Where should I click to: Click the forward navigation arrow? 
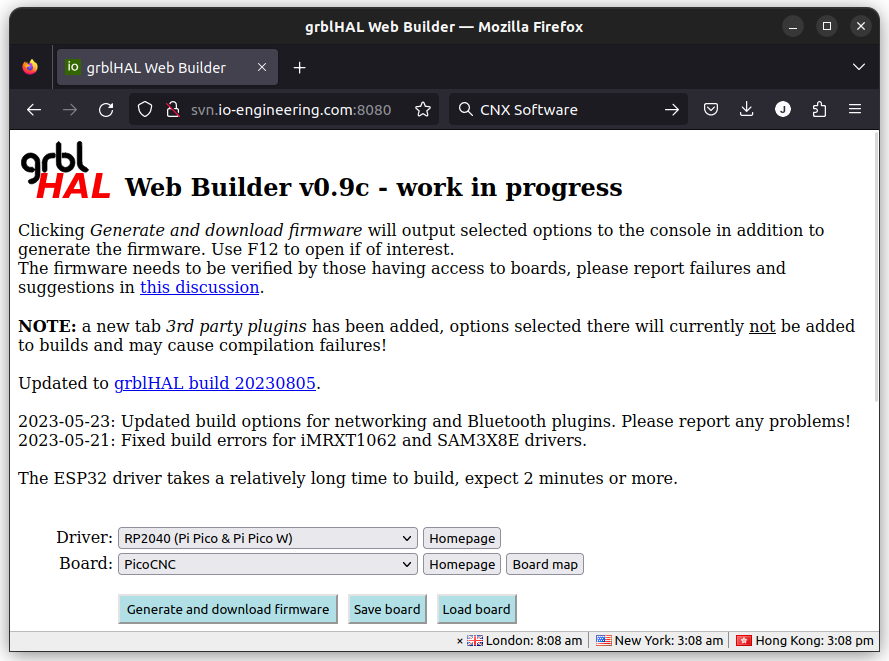(70, 109)
